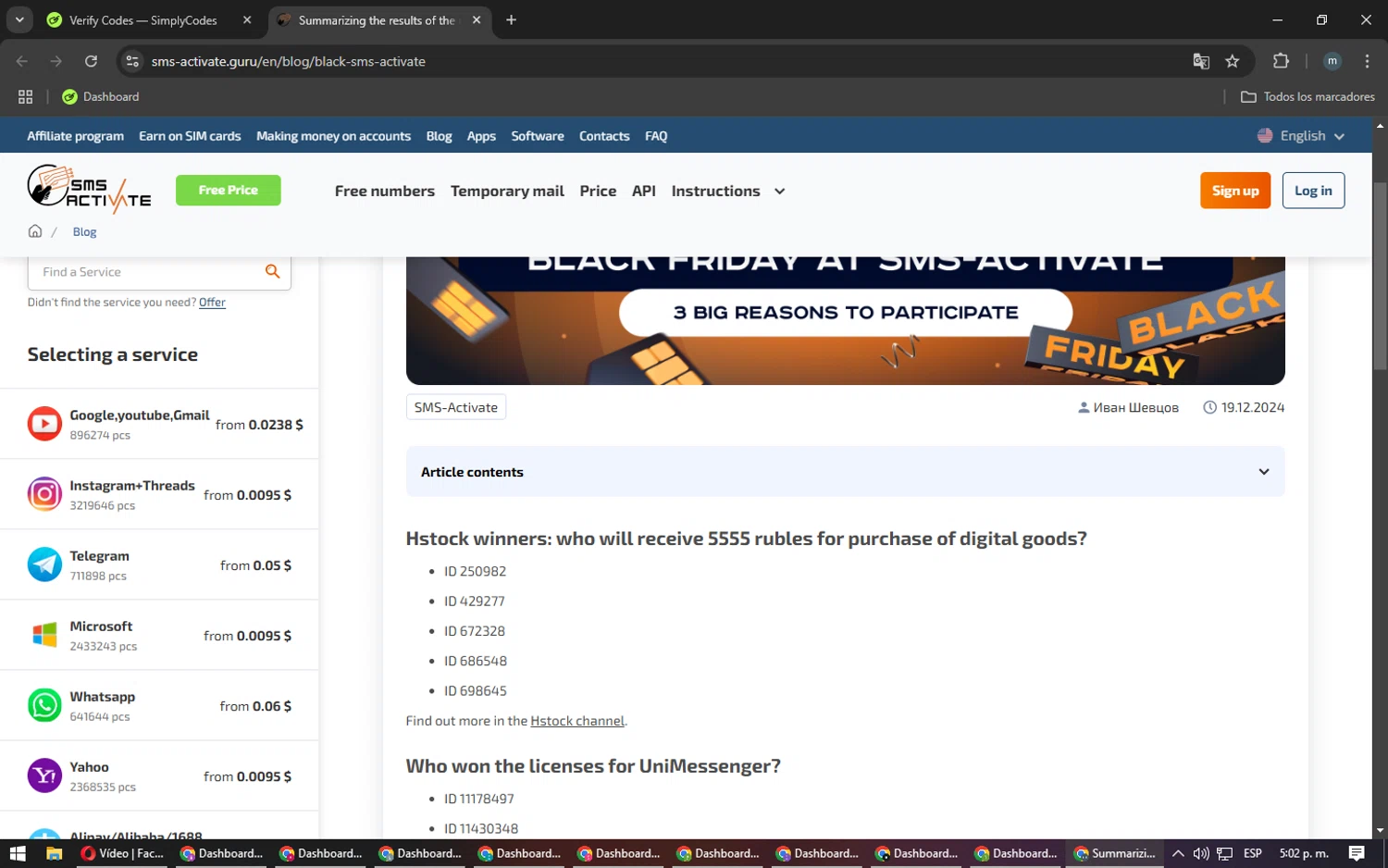The height and width of the screenshot is (868, 1388).
Task: Click the Sign up button
Action: click(x=1235, y=191)
